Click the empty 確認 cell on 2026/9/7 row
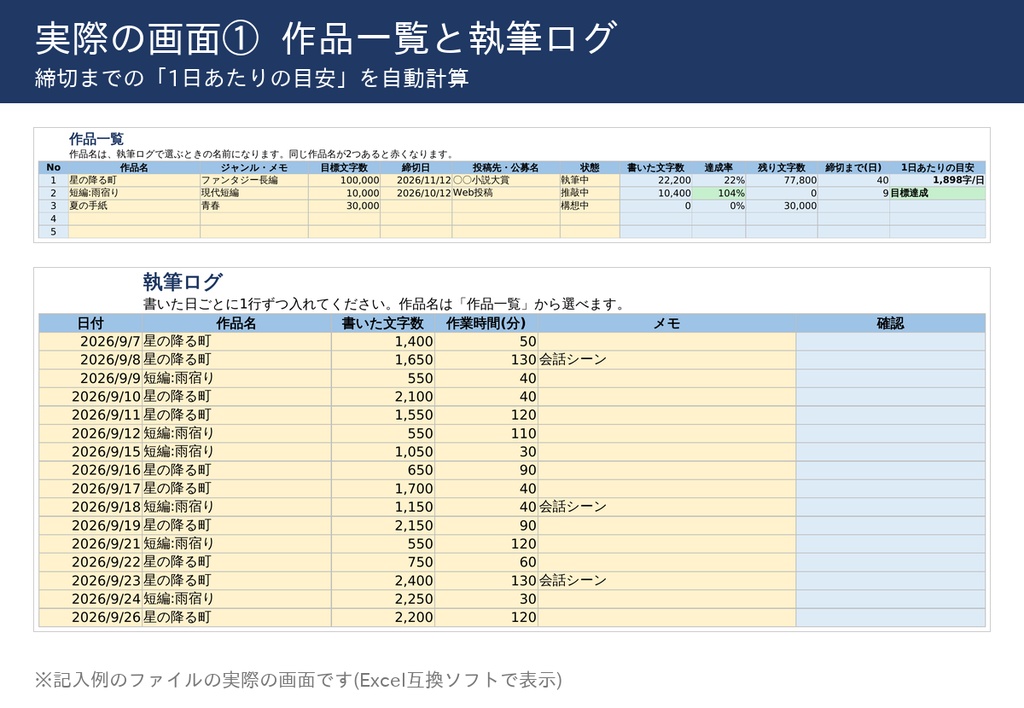The height and width of the screenshot is (708, 1024). coord(890,342)
